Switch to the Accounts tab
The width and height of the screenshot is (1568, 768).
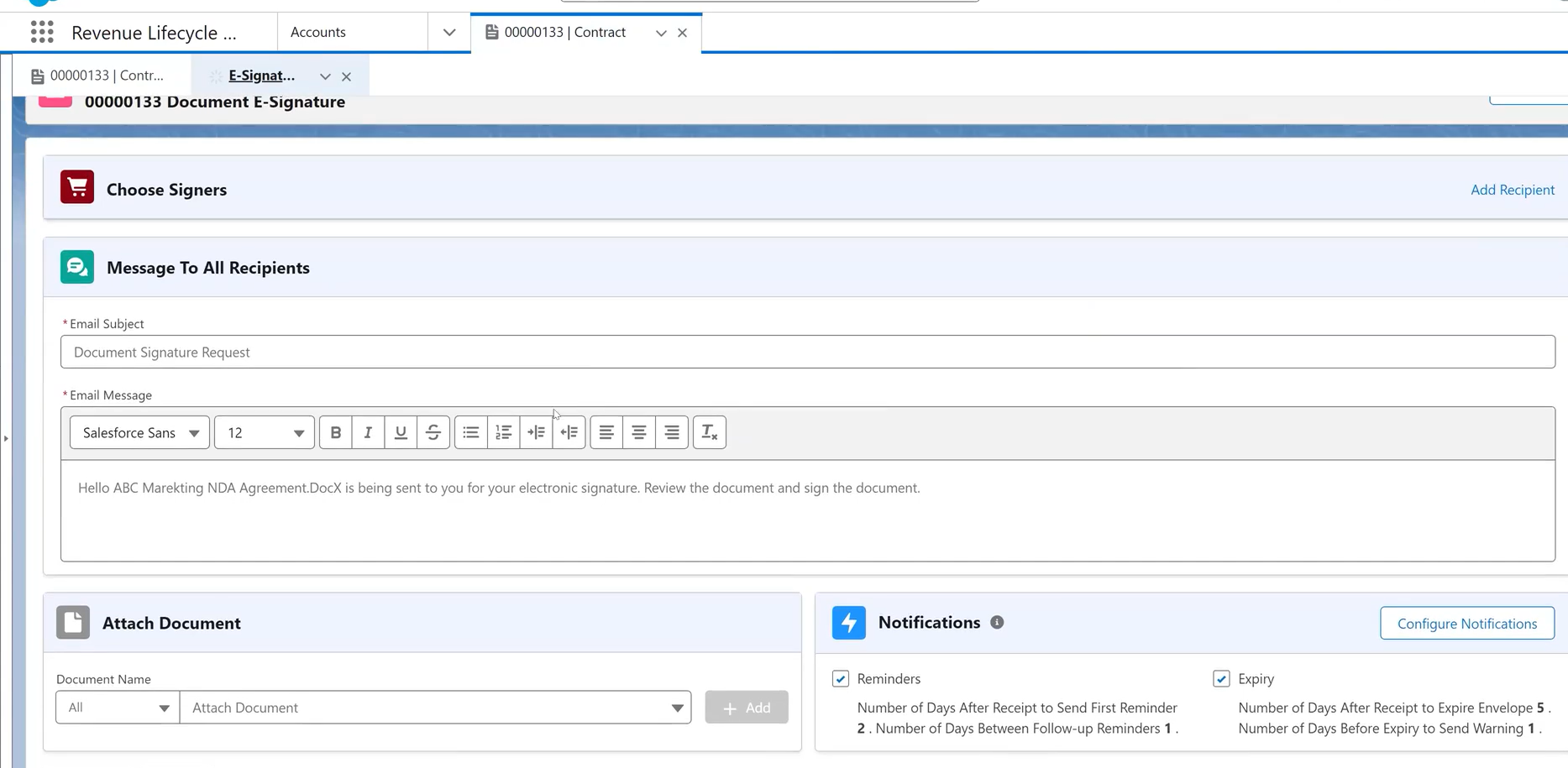click(317, 31)
